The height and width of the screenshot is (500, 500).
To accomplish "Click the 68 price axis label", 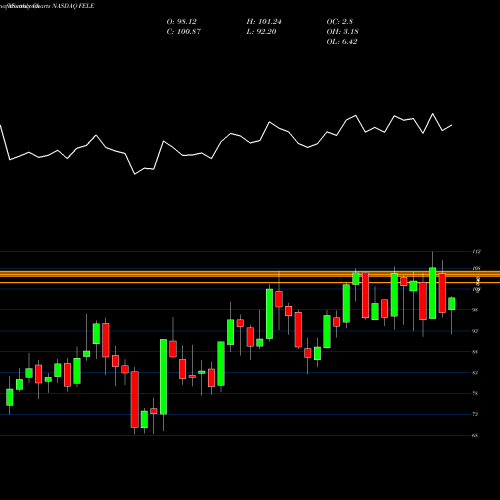I will tap(475, 435).
